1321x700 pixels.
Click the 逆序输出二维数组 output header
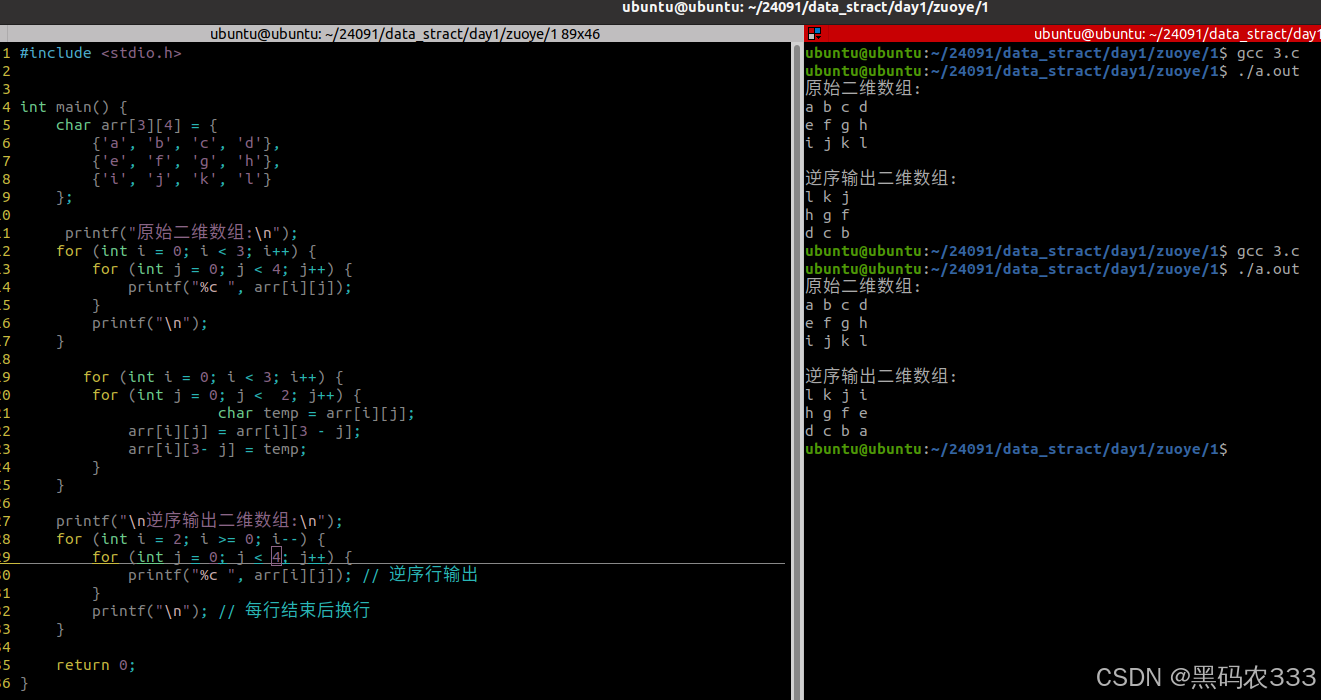click(x=878, y=178)
